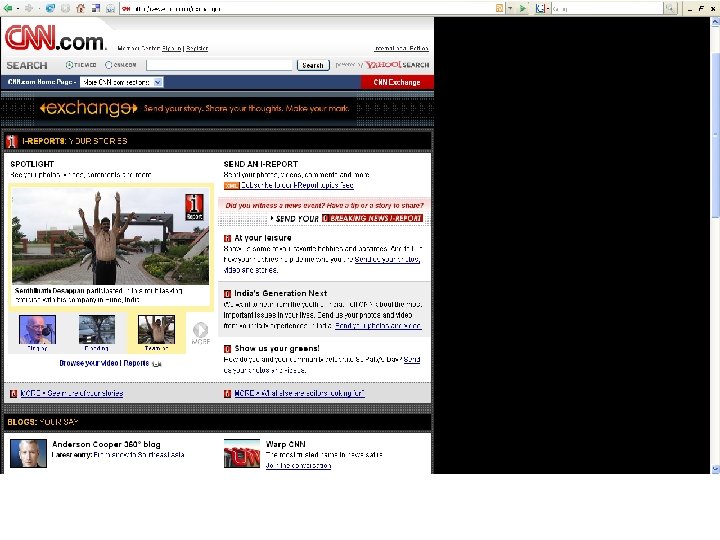Viewport: 720px width, 540px height.
Task: Click the MORE arrow next to thumbnails
Action: pos(200,333)
